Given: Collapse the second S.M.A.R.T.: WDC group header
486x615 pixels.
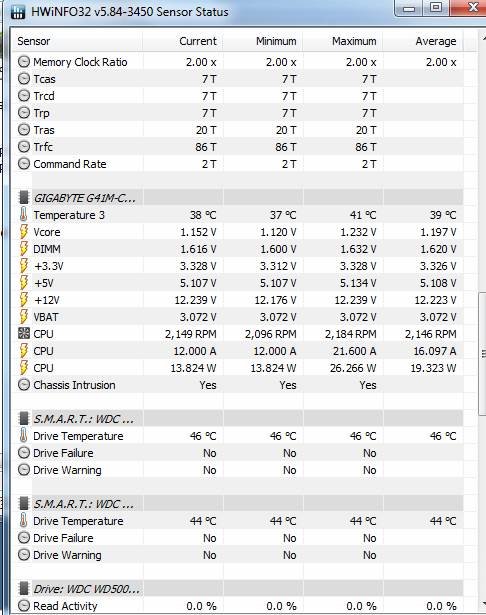Looking at the screenshot, I should tap(239, 504).
